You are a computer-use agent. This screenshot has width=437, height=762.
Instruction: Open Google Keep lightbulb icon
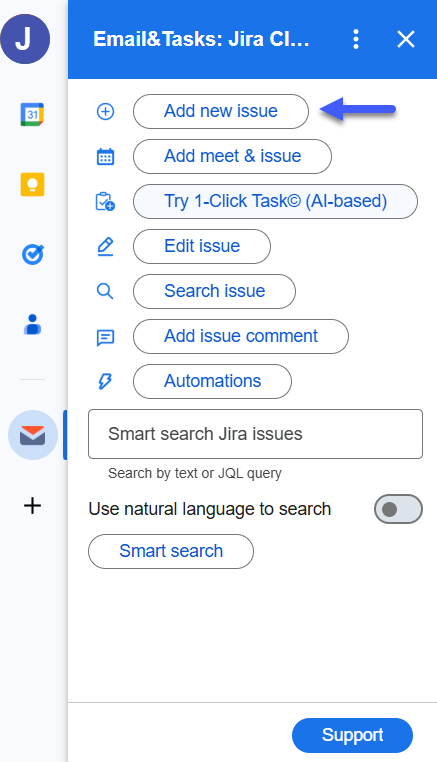pyautogui.click(x=33, y=185)
